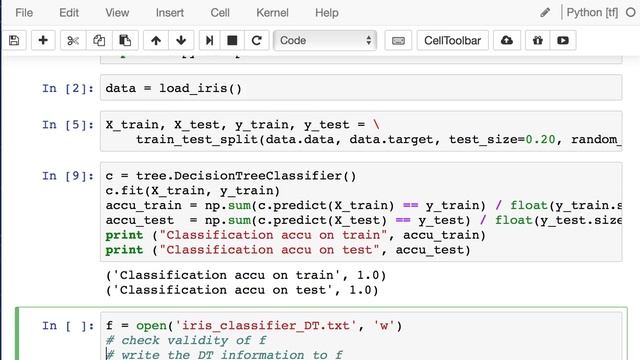Click the In [9]: prompt label

click(x=68, y=176)
